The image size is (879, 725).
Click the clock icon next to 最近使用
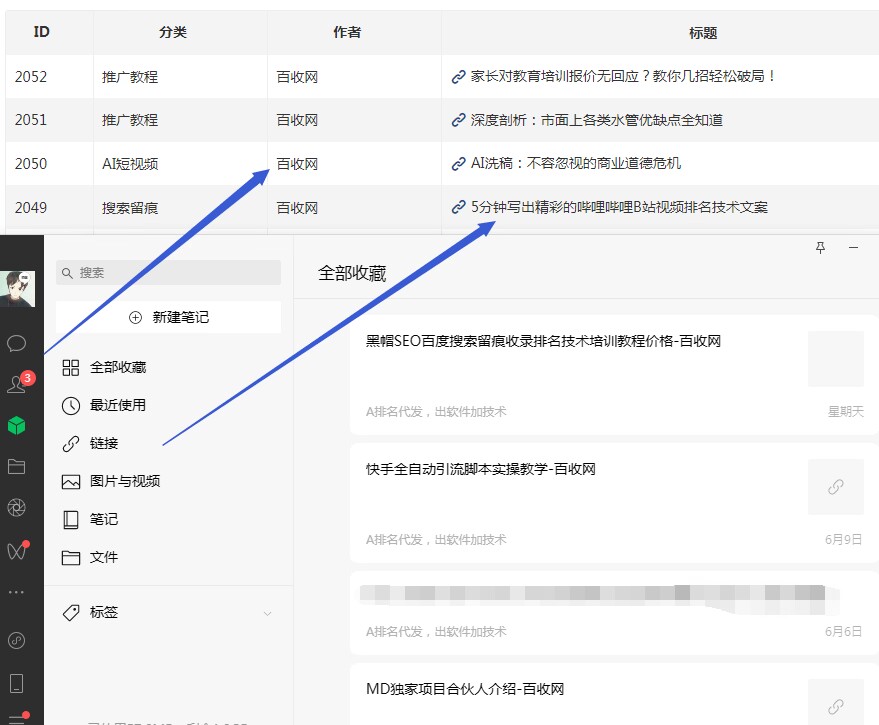pyautogui.click(x=71, y=406)
